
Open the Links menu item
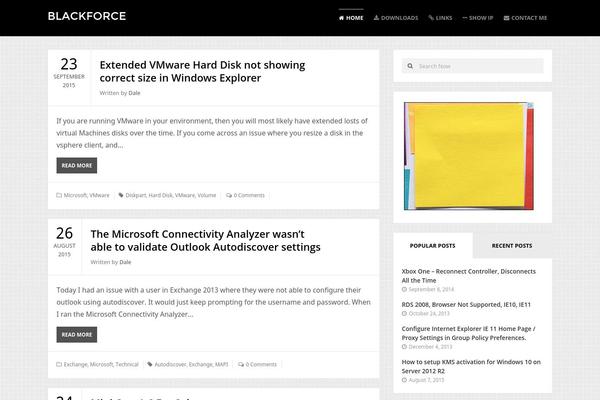click(440, 17)
